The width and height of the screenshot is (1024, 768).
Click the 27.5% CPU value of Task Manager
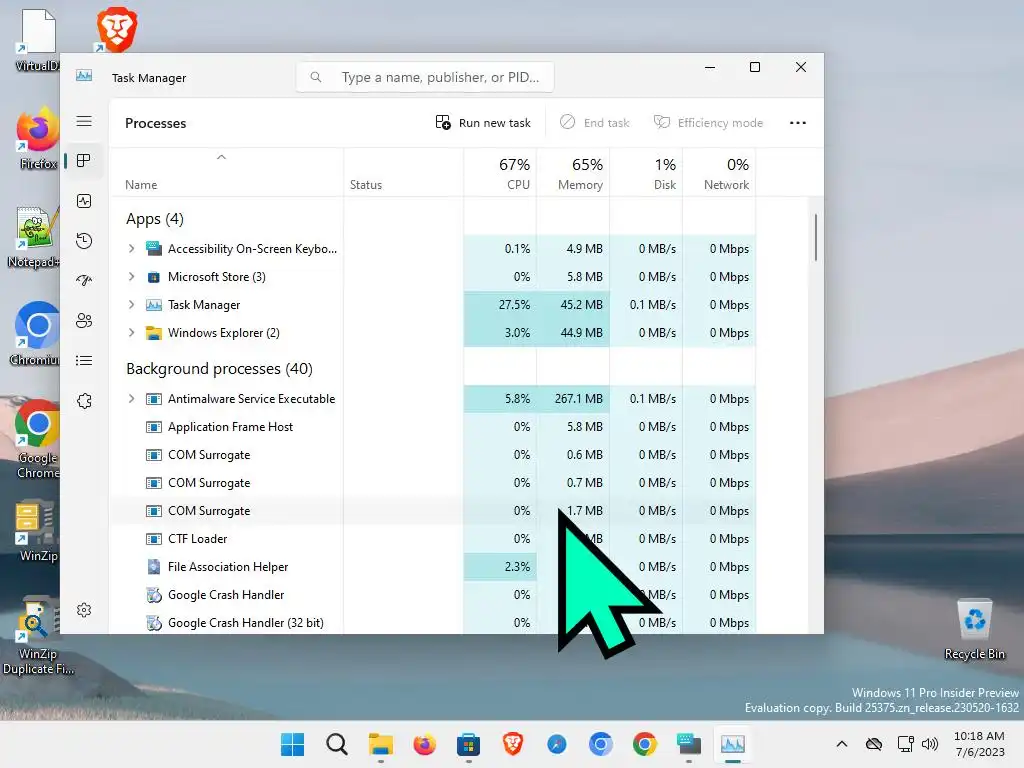pos(515,305)
